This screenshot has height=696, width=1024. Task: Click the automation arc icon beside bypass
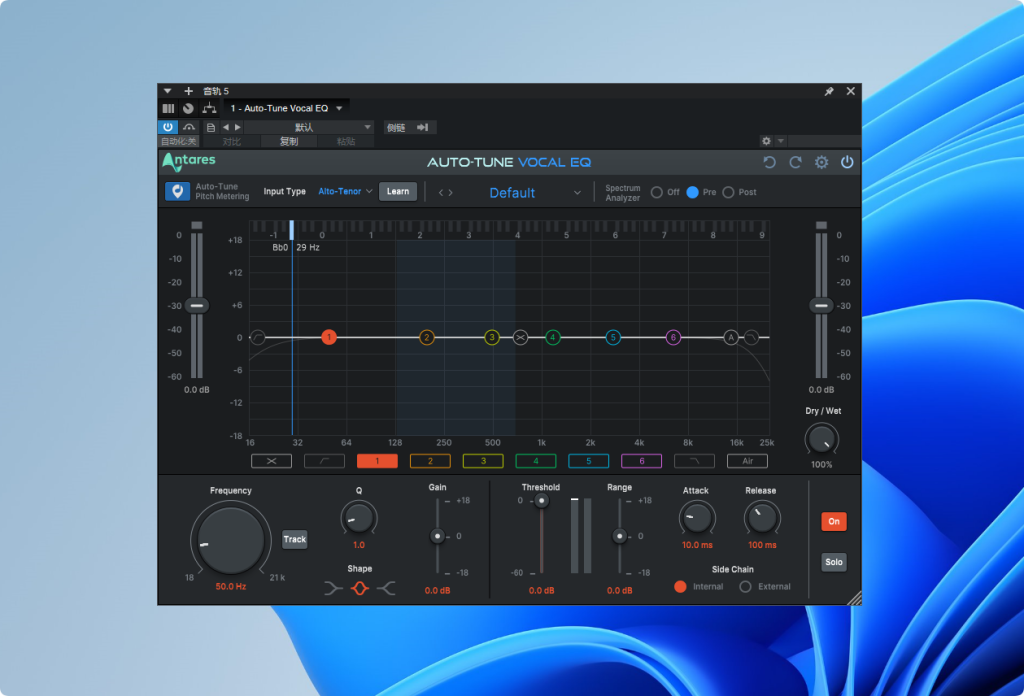click(189, 127)
